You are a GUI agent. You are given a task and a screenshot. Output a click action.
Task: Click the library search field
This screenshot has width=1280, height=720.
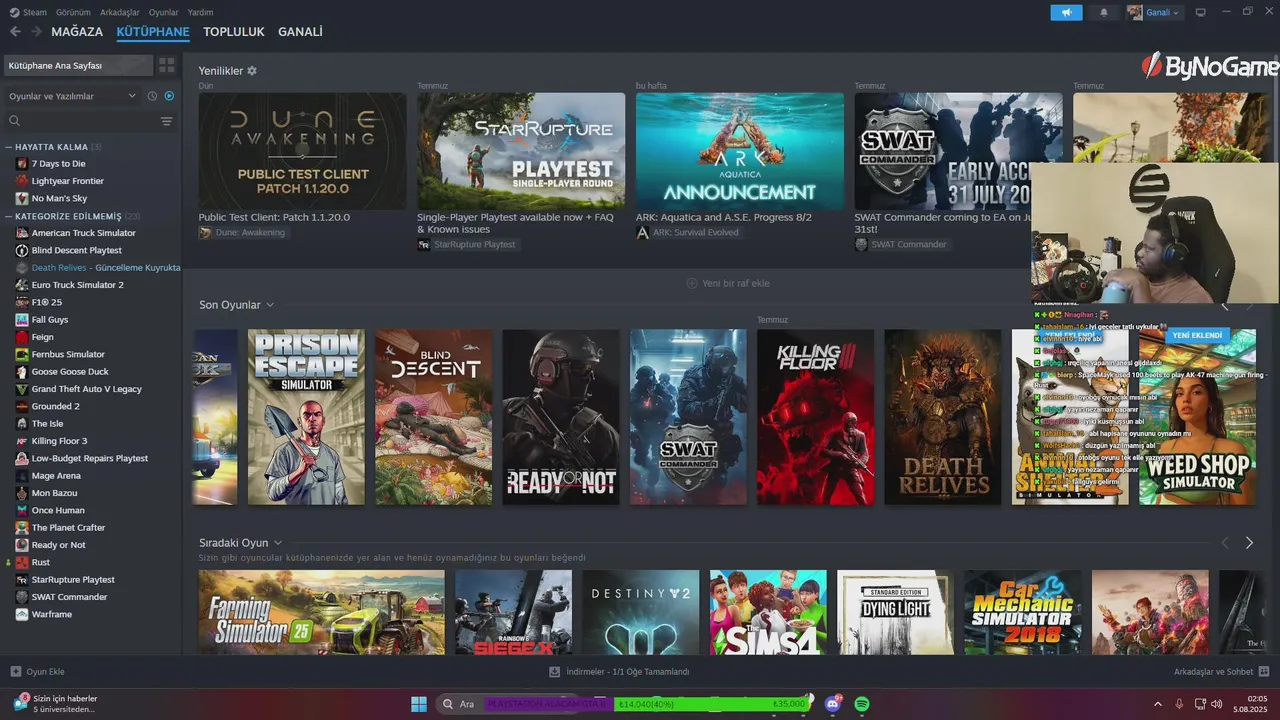[82, 121]
